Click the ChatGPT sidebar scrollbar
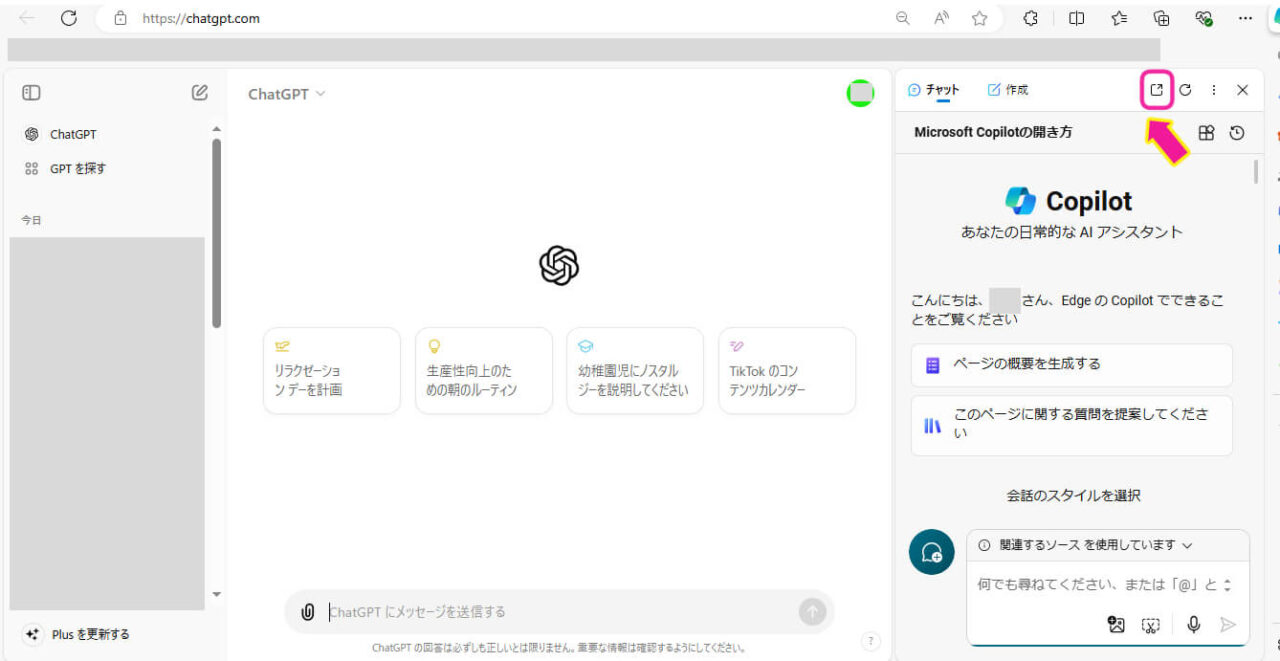The width and height of the screenshot is (1280, 661). click(x=217, y=234)
